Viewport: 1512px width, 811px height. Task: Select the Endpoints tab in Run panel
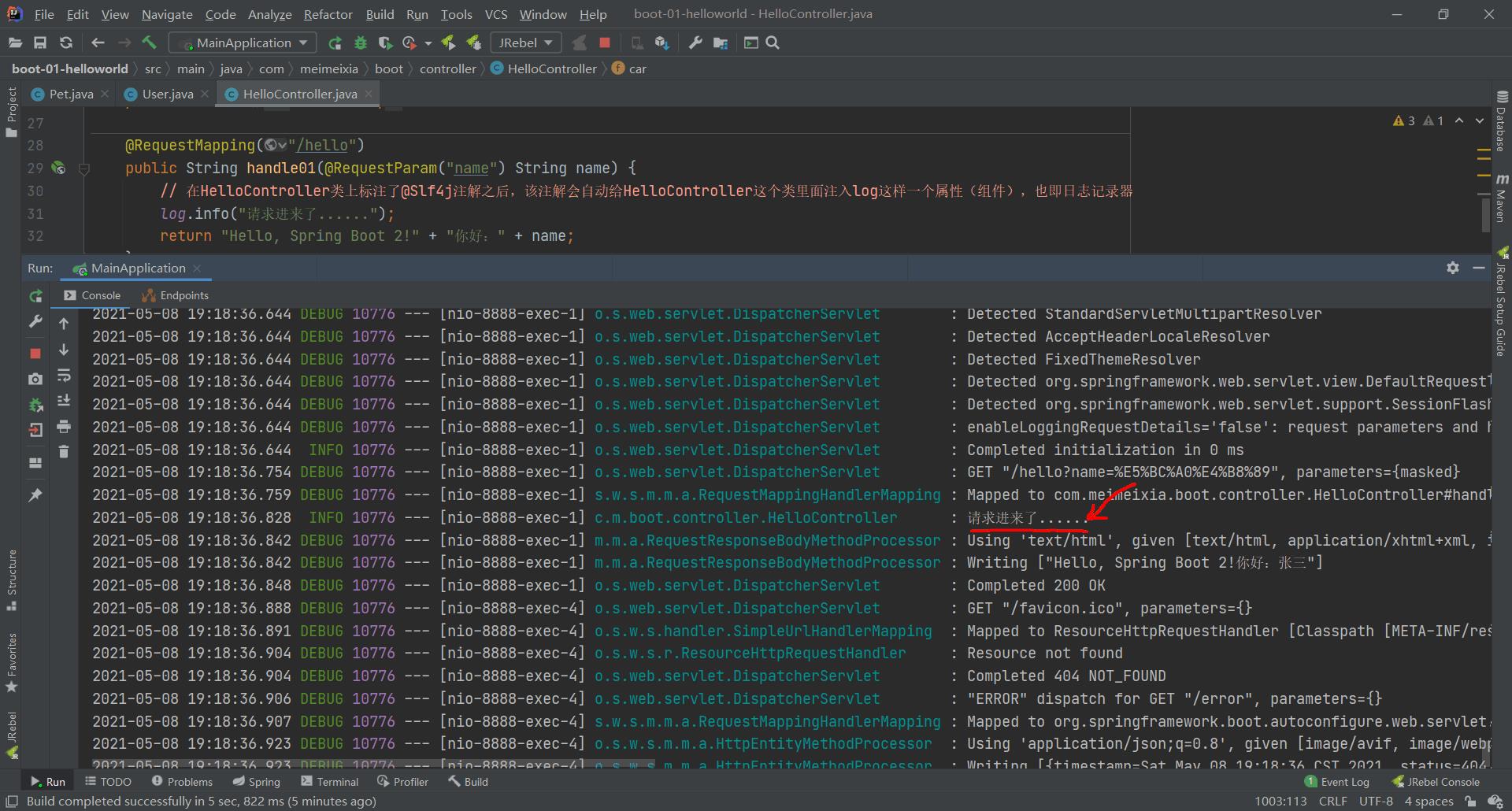(x=175, y=295)
